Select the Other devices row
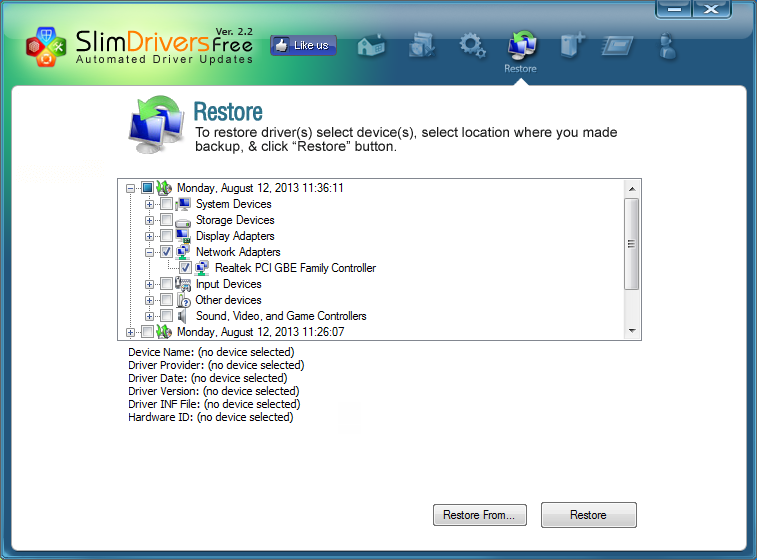Screen dimensions: 757x560 point(228,300)
